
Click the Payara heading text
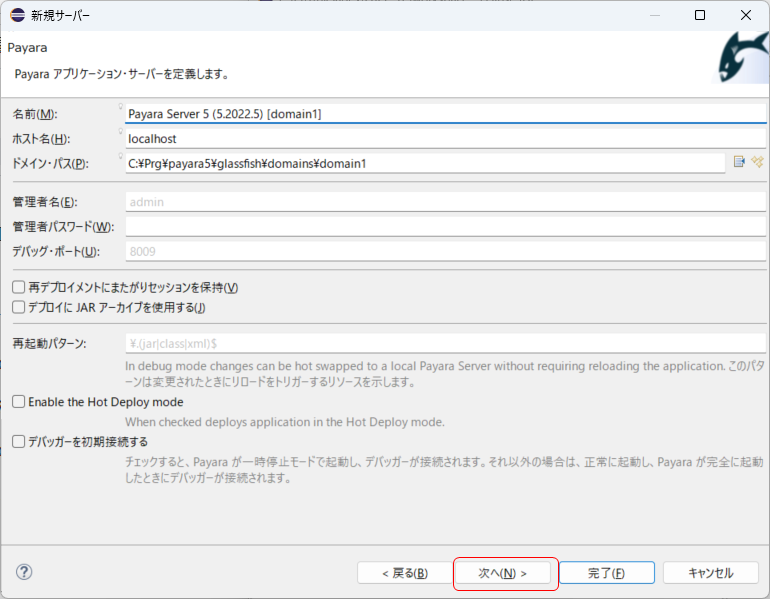pos(28,48)
